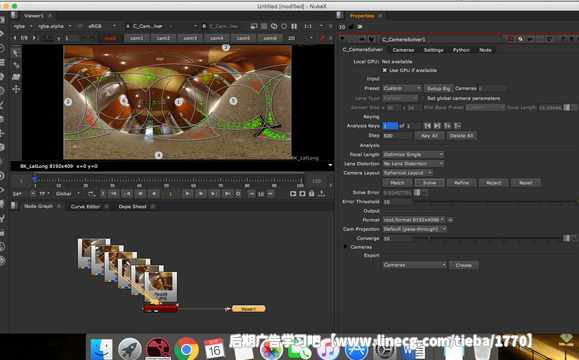Open Camera Layout Spherical Layout dropdown

(408, 173)
